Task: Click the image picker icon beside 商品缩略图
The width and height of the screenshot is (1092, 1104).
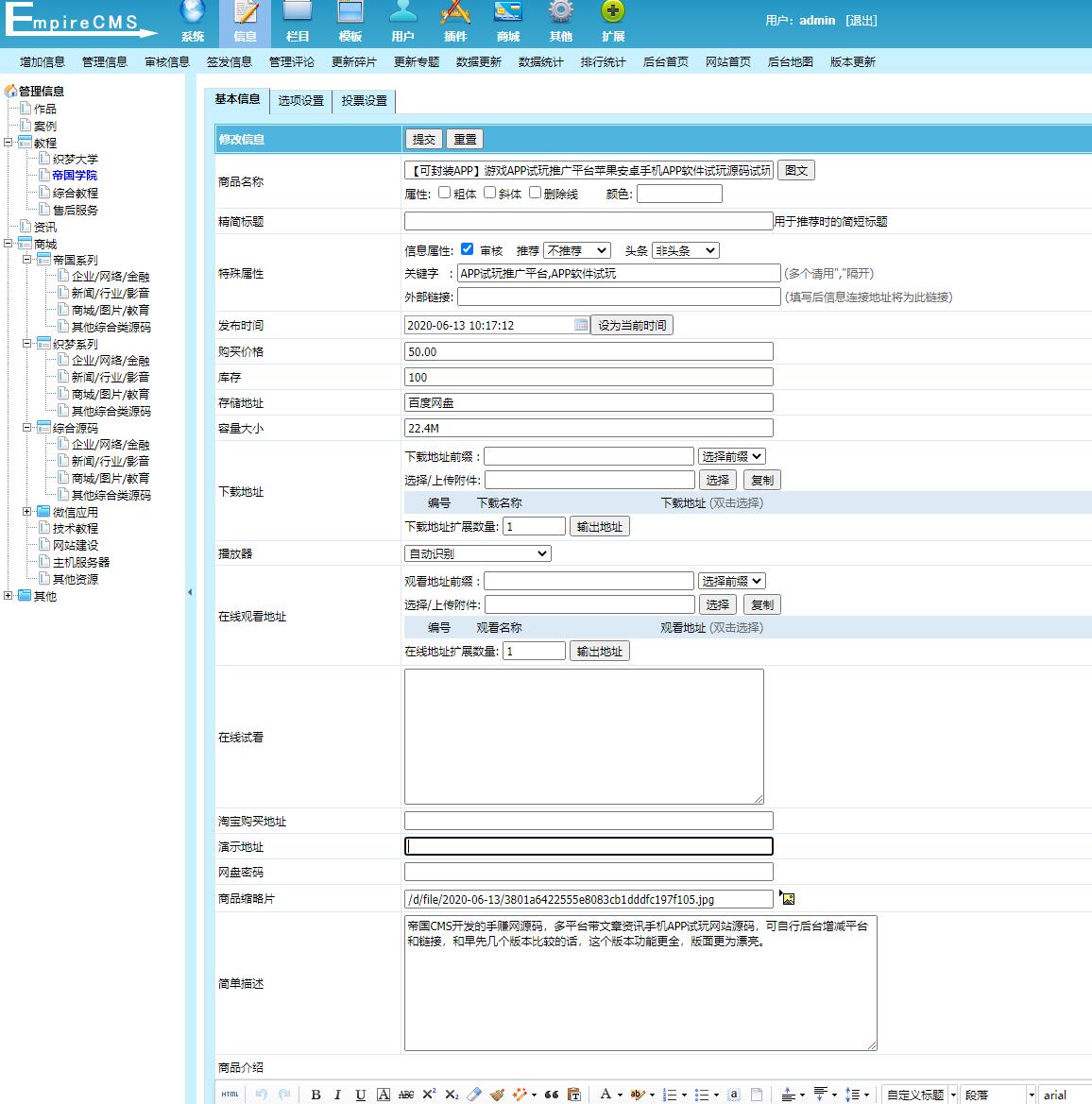Action: point(787,898)
